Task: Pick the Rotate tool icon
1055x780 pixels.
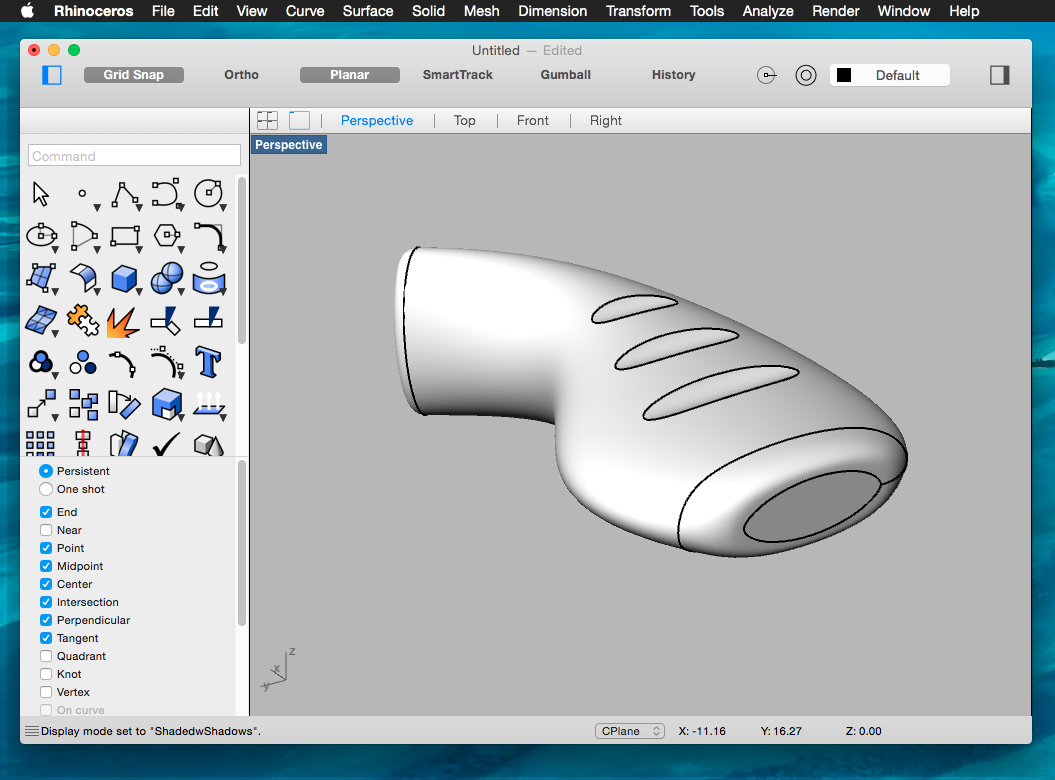Action: click(x=125, y=404)
